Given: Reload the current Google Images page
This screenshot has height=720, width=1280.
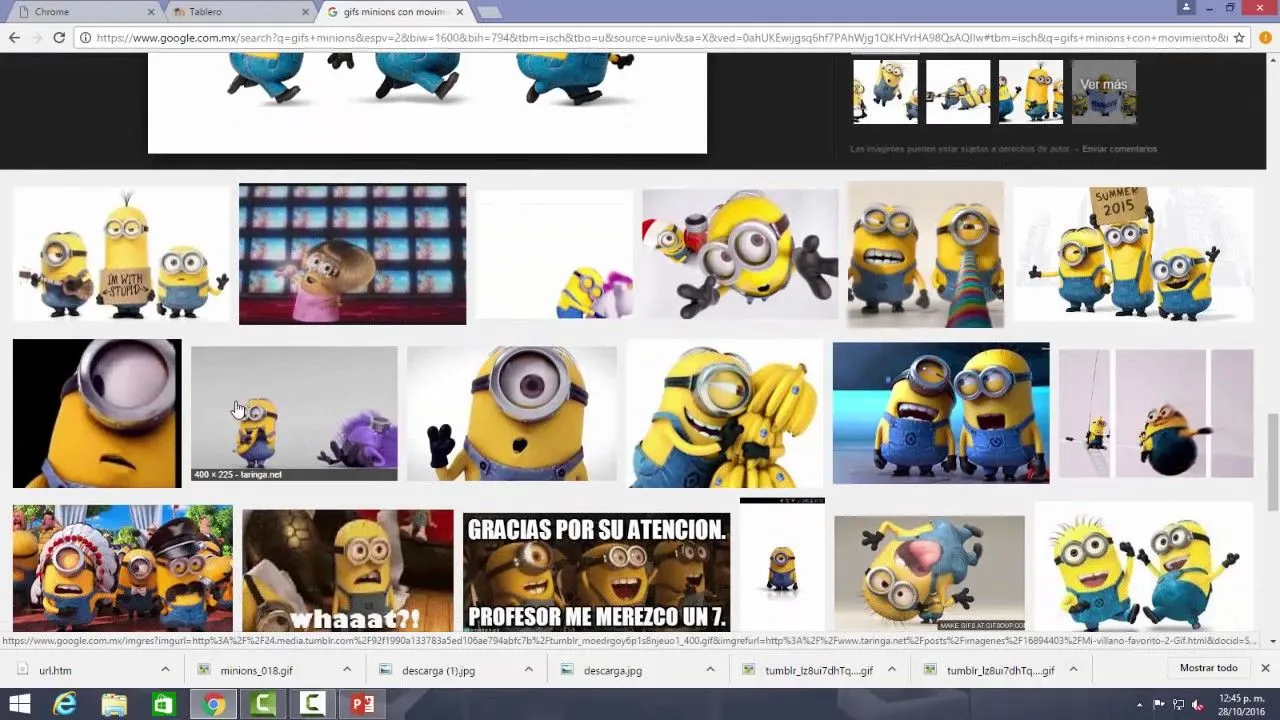Looking at the screenshot, I should [x=59, y=38].
